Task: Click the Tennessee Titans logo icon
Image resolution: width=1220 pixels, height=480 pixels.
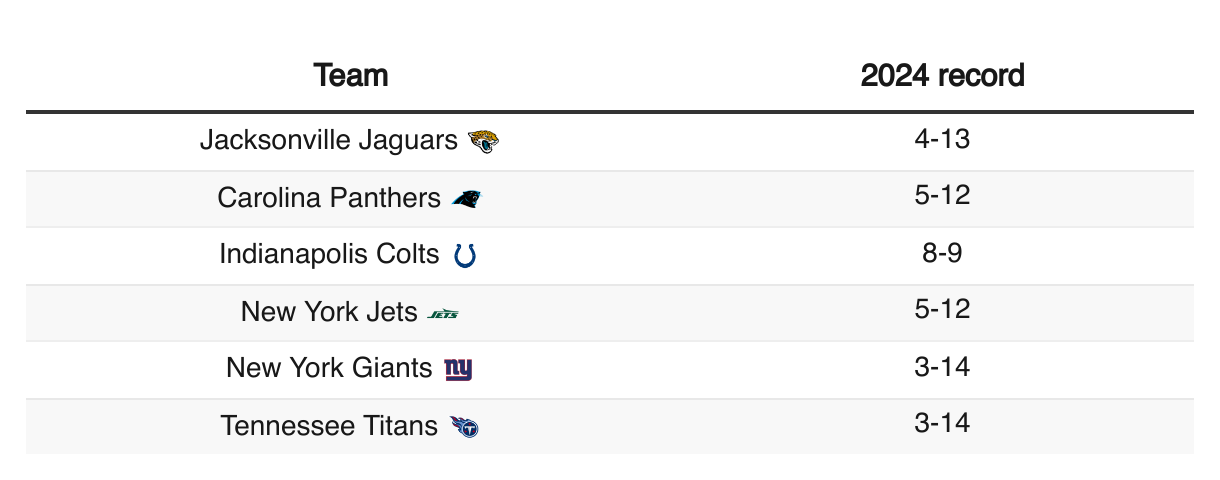Action: click(x=464, y=427)
